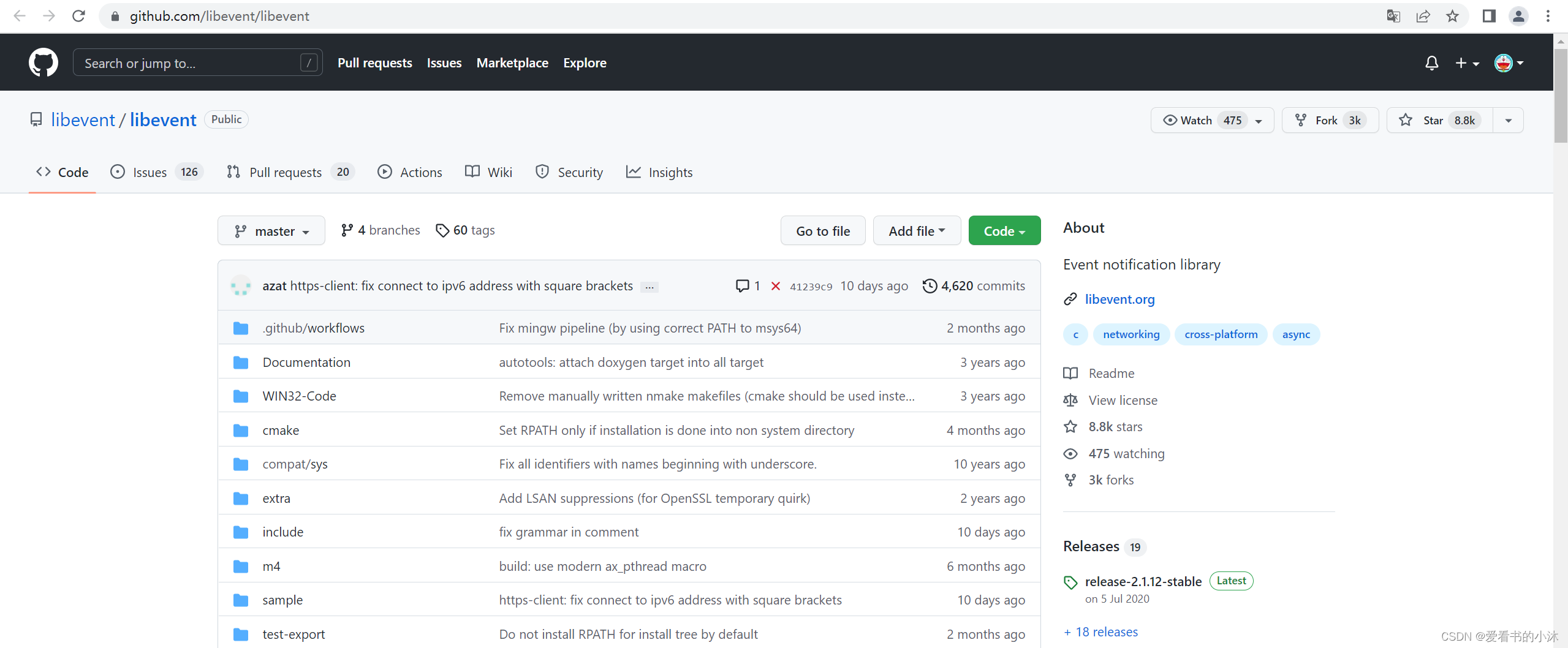This screenshot has height=648, width=1568.
Task: Click the address bar URL
Action: click(219, 16)
